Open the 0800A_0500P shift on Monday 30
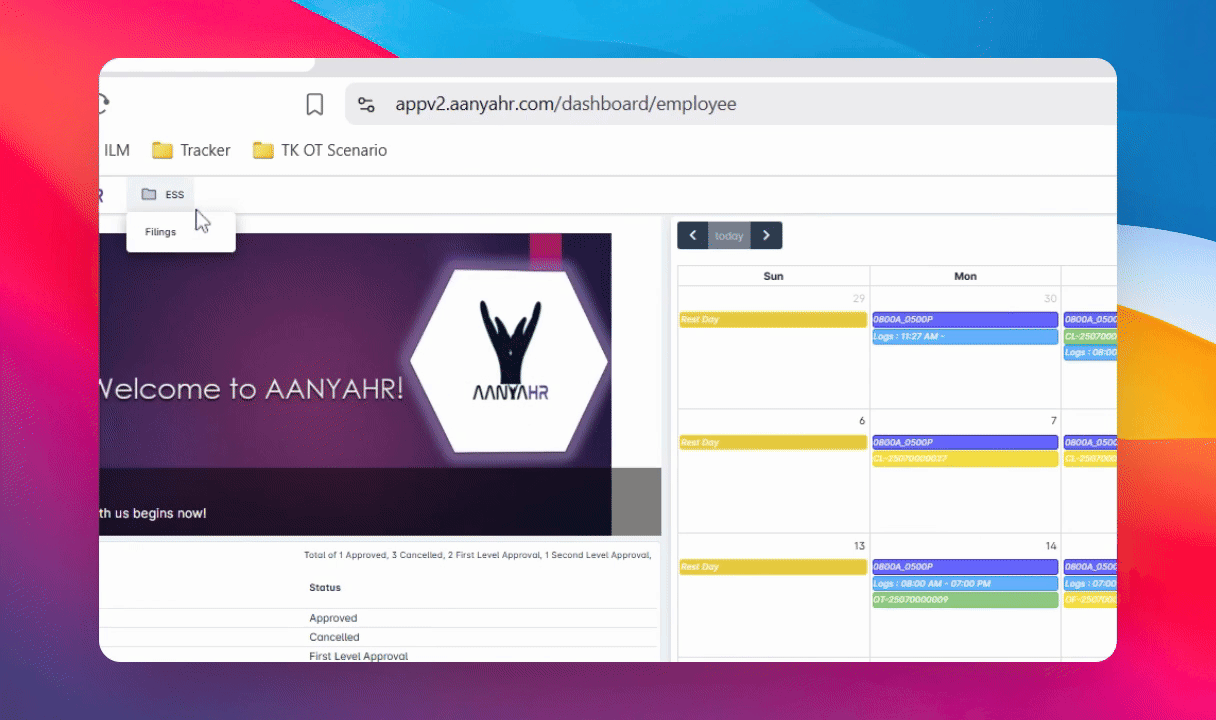This screenshot has width=1216, height=720. point(965,319)
